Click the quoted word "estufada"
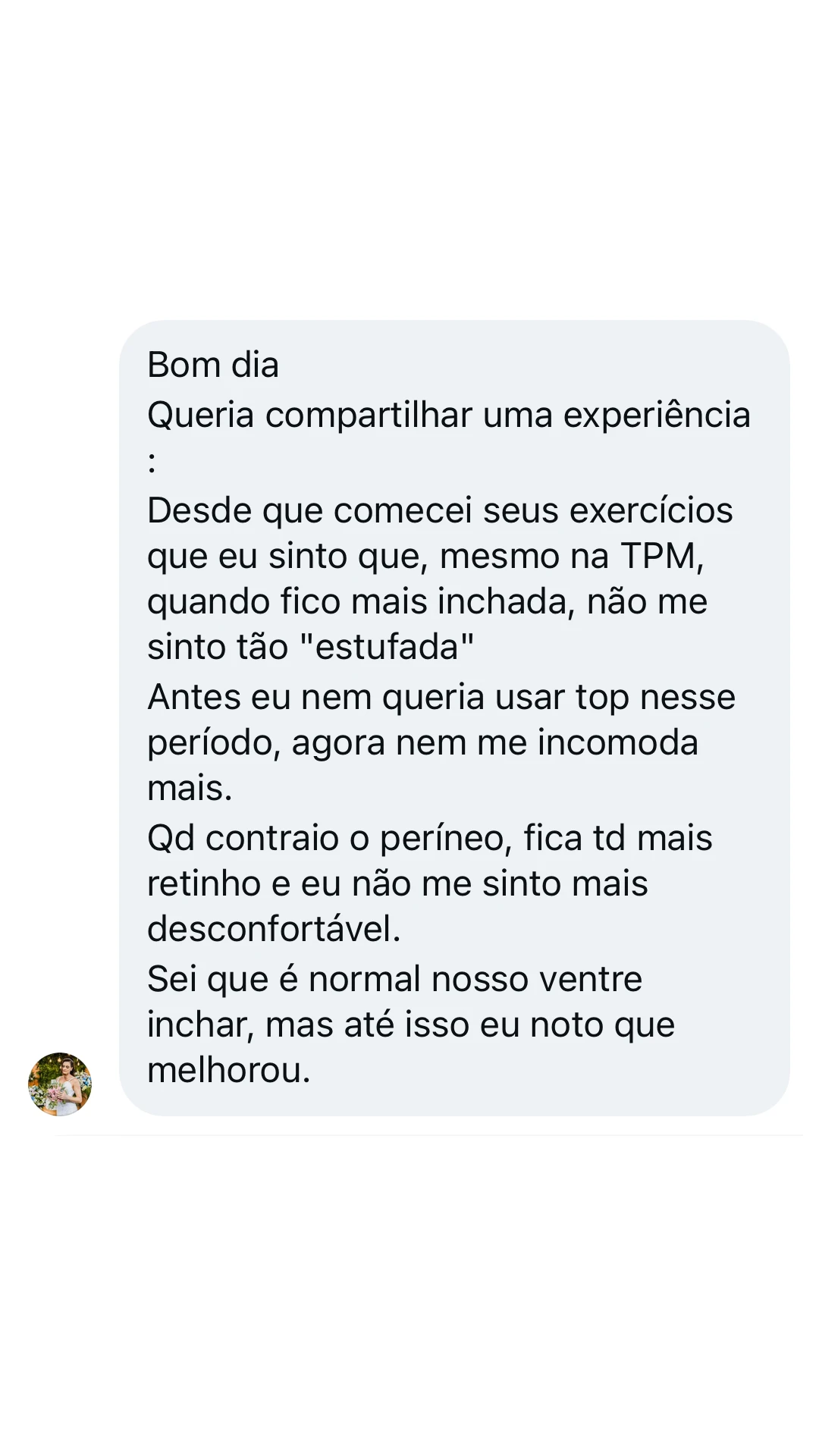 (387, 647)
